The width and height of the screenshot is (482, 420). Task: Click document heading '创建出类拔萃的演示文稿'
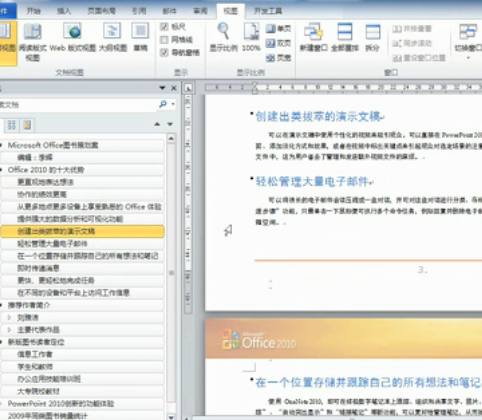tap(318, 116)
